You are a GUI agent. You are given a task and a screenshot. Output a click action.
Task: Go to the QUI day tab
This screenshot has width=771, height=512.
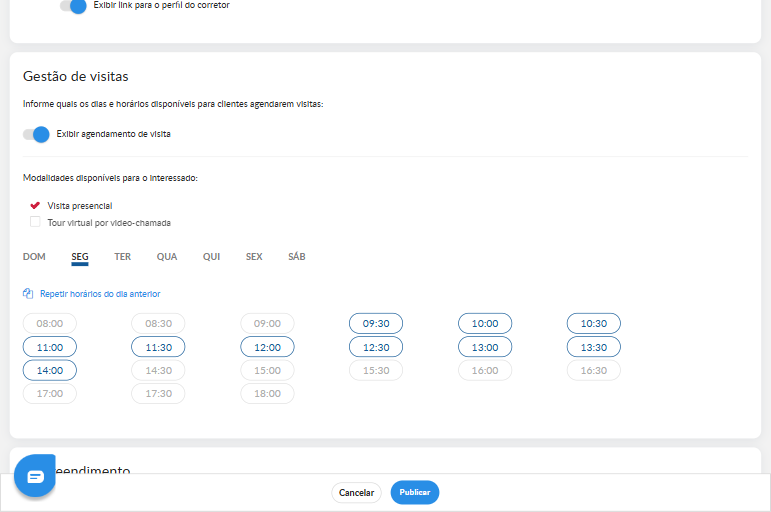coord(211,257)
